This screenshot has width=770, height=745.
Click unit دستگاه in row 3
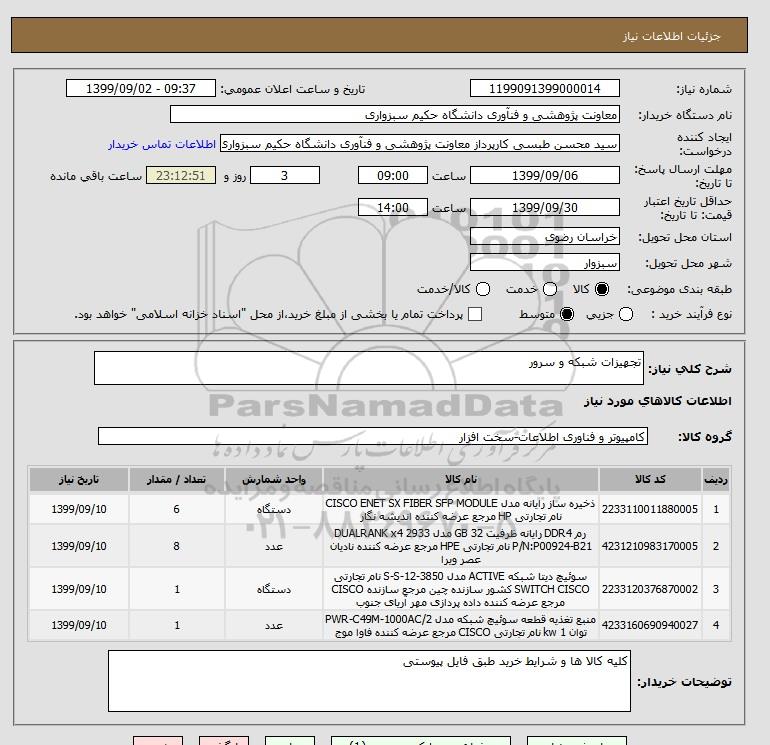[x=274, y=589]
